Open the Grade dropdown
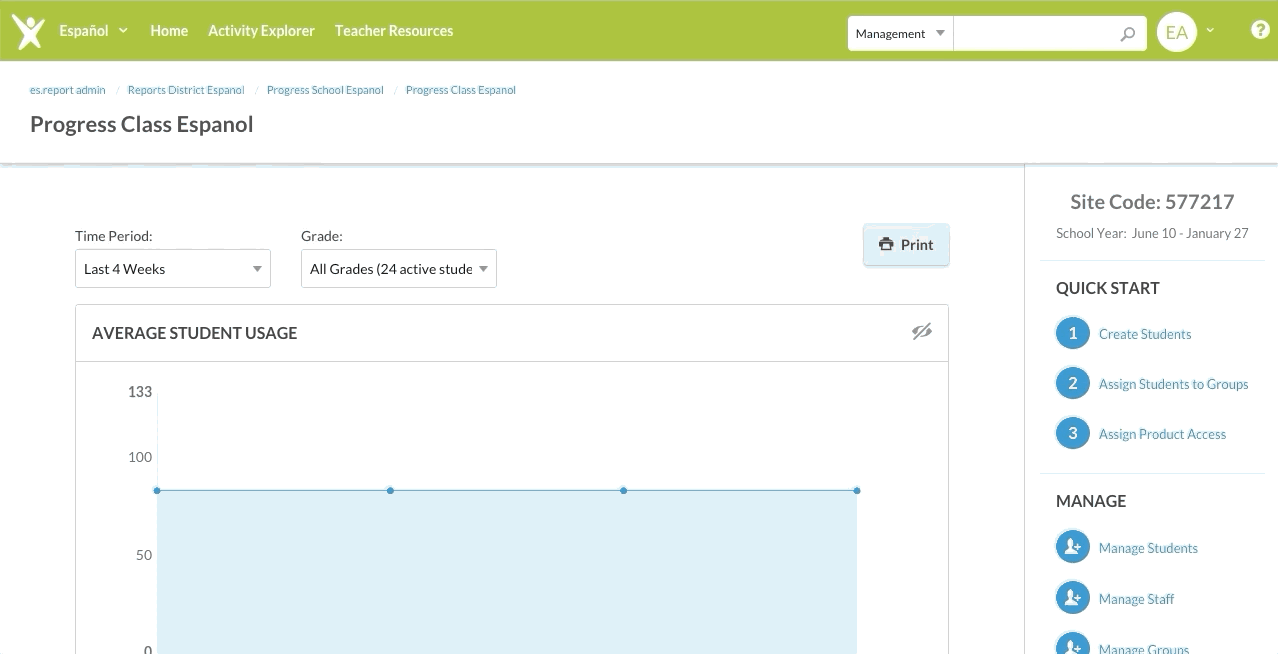The image size is (1278, 654). (398, 269)
